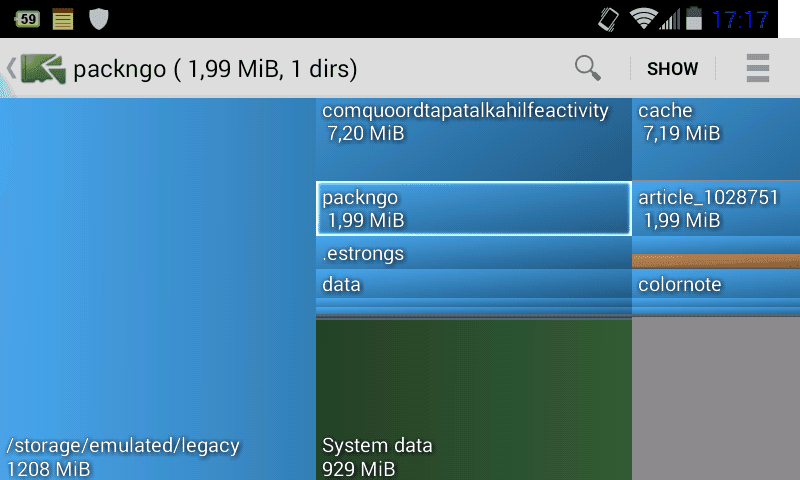The width and height of the screenshot is (800, 480).
Task: Select the comquoordtapatalkahilfeactivity block
Action: coord(473,139)
